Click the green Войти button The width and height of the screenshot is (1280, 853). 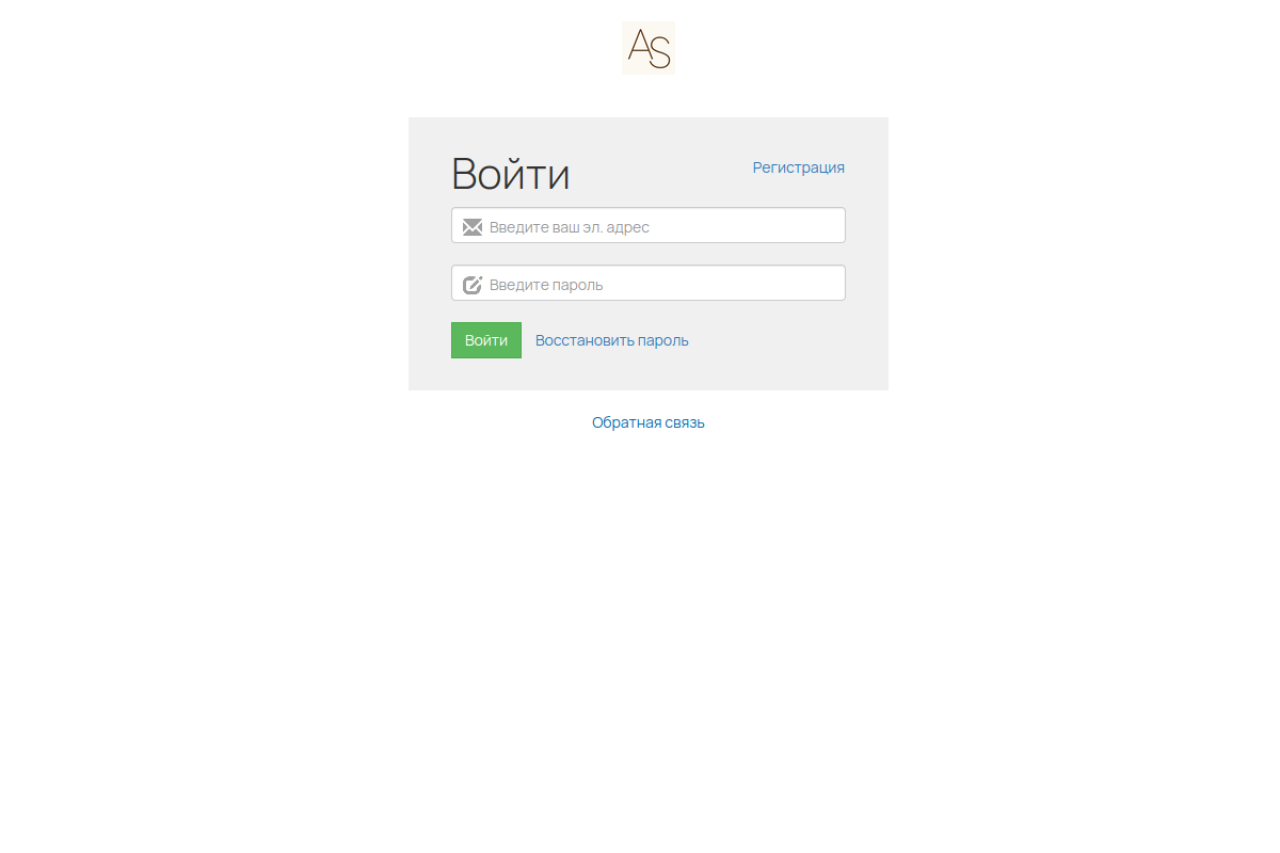(x=486, y=340)
